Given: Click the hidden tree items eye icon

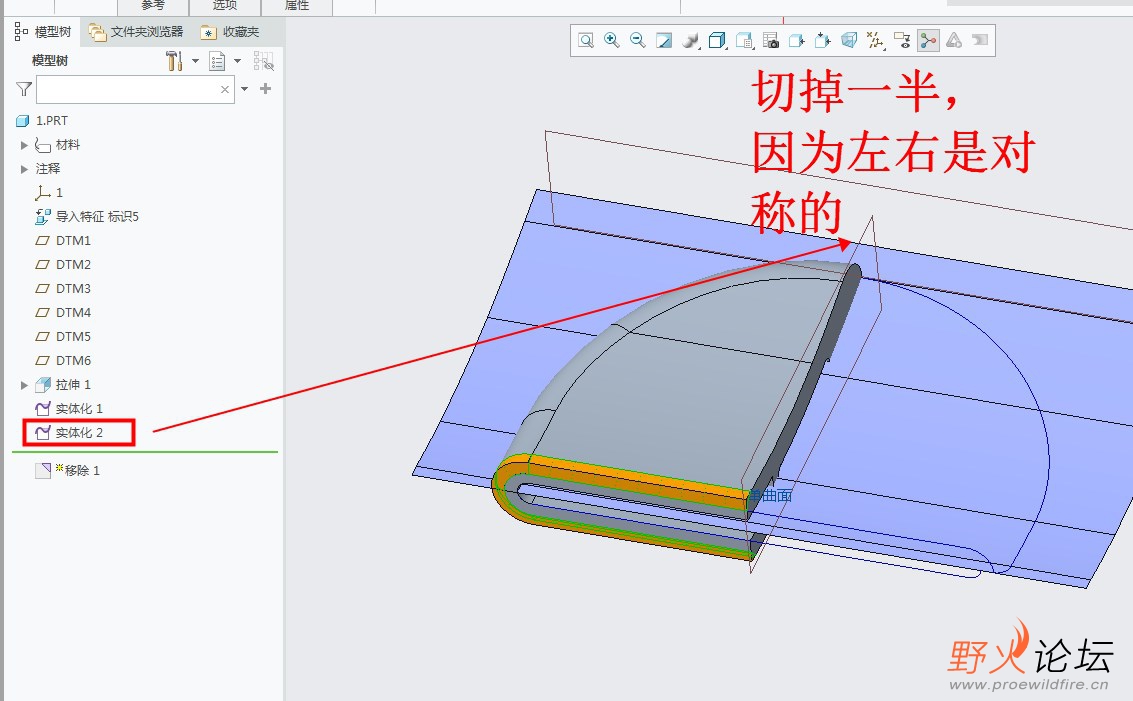Looking at the screenshot, I should click(x=264, y=61).
